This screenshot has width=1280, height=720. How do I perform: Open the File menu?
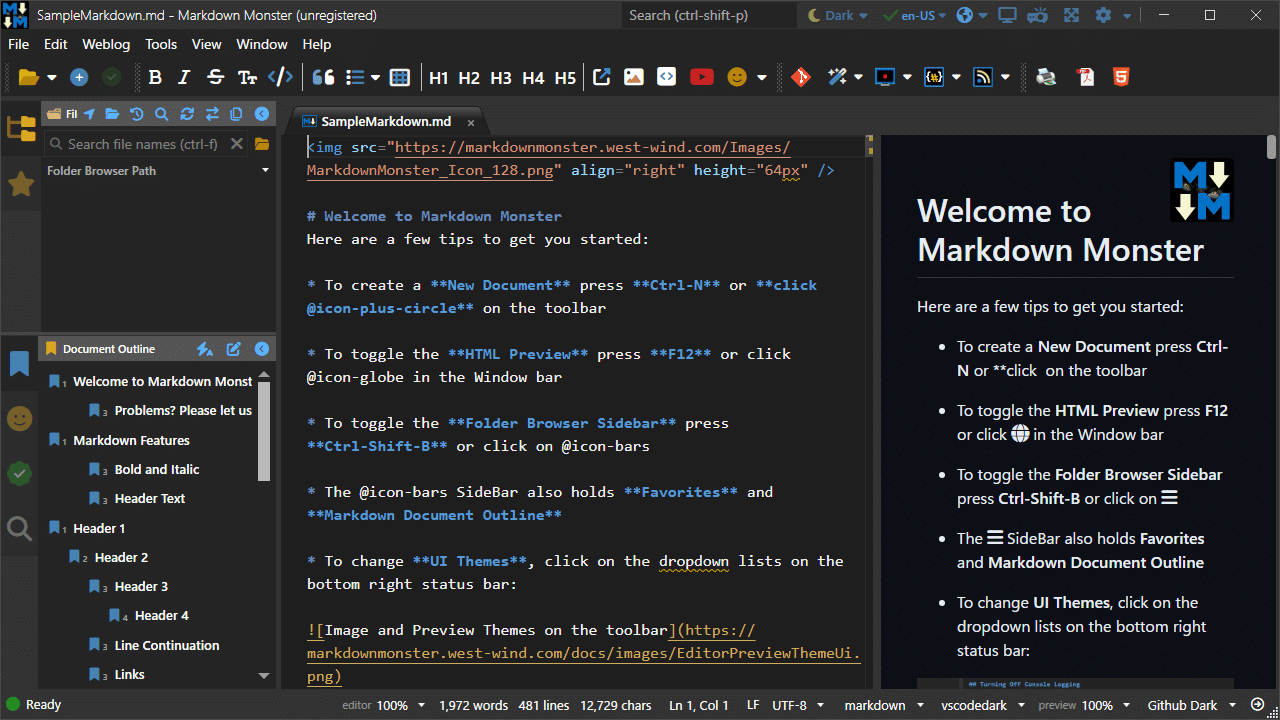click(x=18, y=44)
